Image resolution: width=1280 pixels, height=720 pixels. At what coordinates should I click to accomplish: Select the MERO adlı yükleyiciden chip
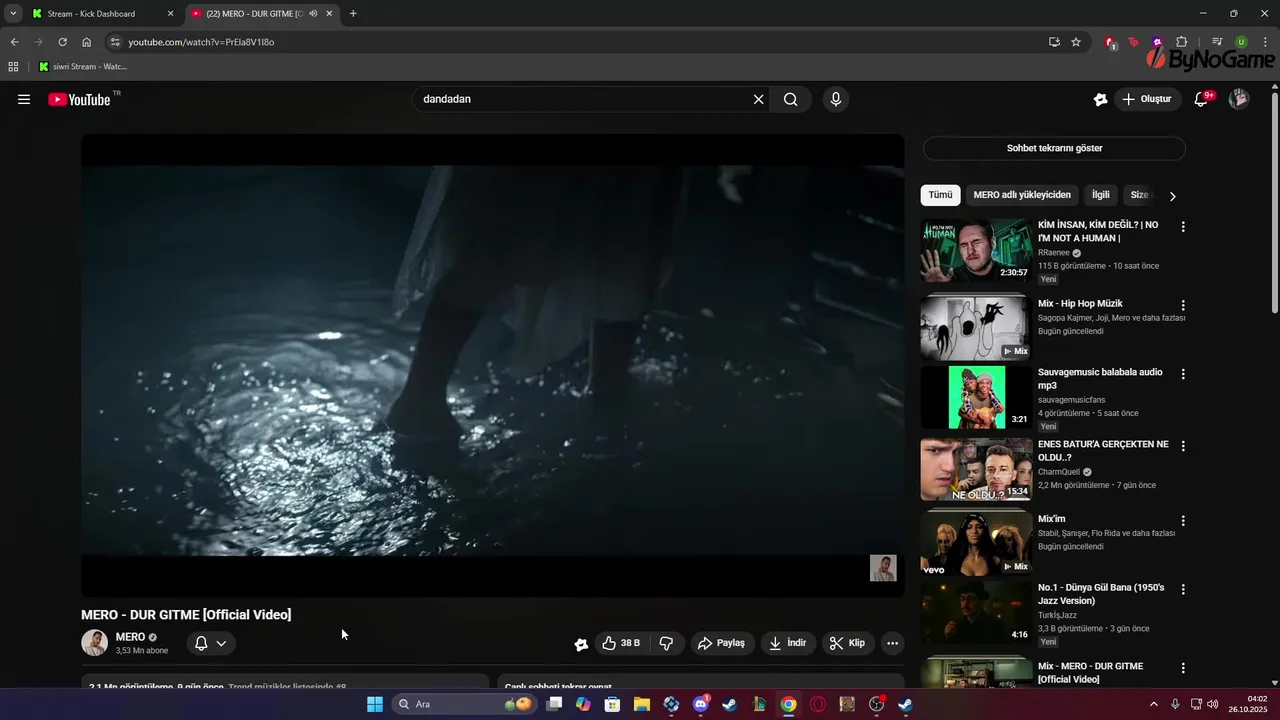1022,195
